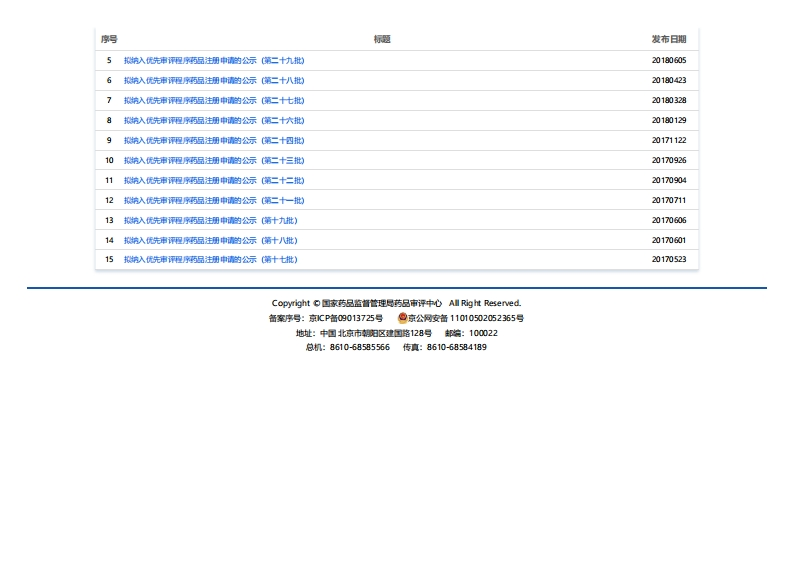The image size is (793, 561).
Task: Open the 第十八批 announcement link
Action: click(210, 241)
